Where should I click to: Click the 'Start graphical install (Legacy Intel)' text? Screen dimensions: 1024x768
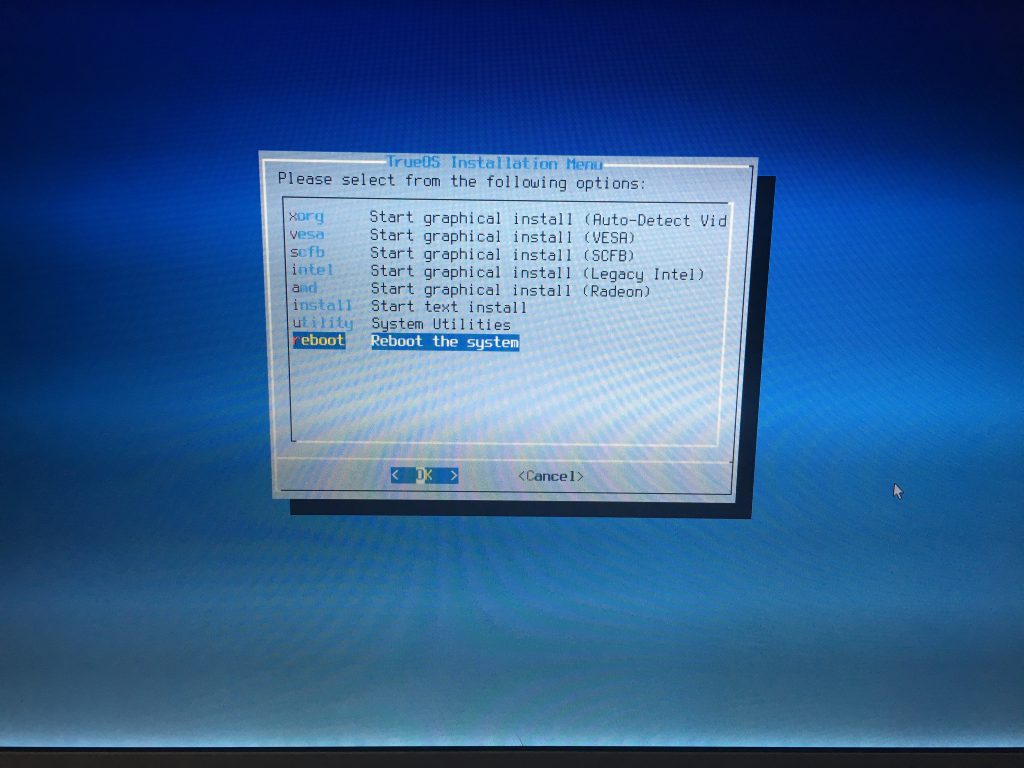pos(537,272)
